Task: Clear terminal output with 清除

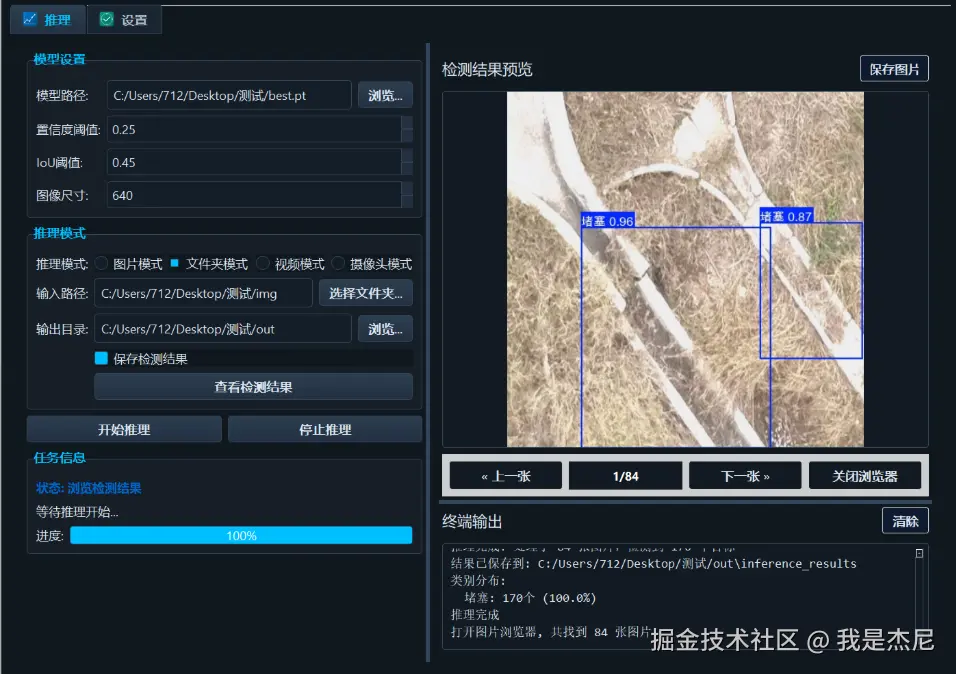Action: 905,520
